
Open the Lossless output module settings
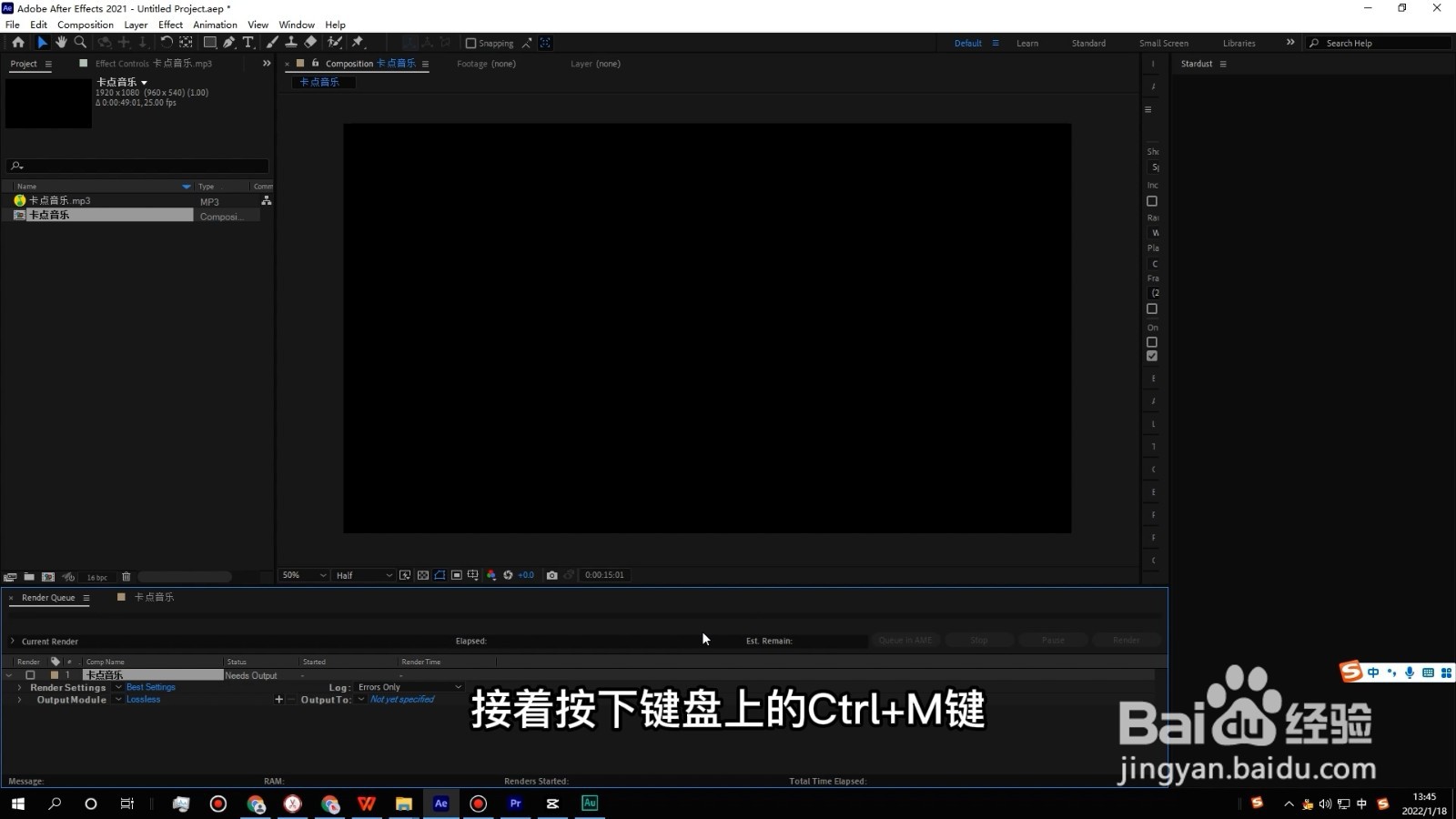(143, 700)
